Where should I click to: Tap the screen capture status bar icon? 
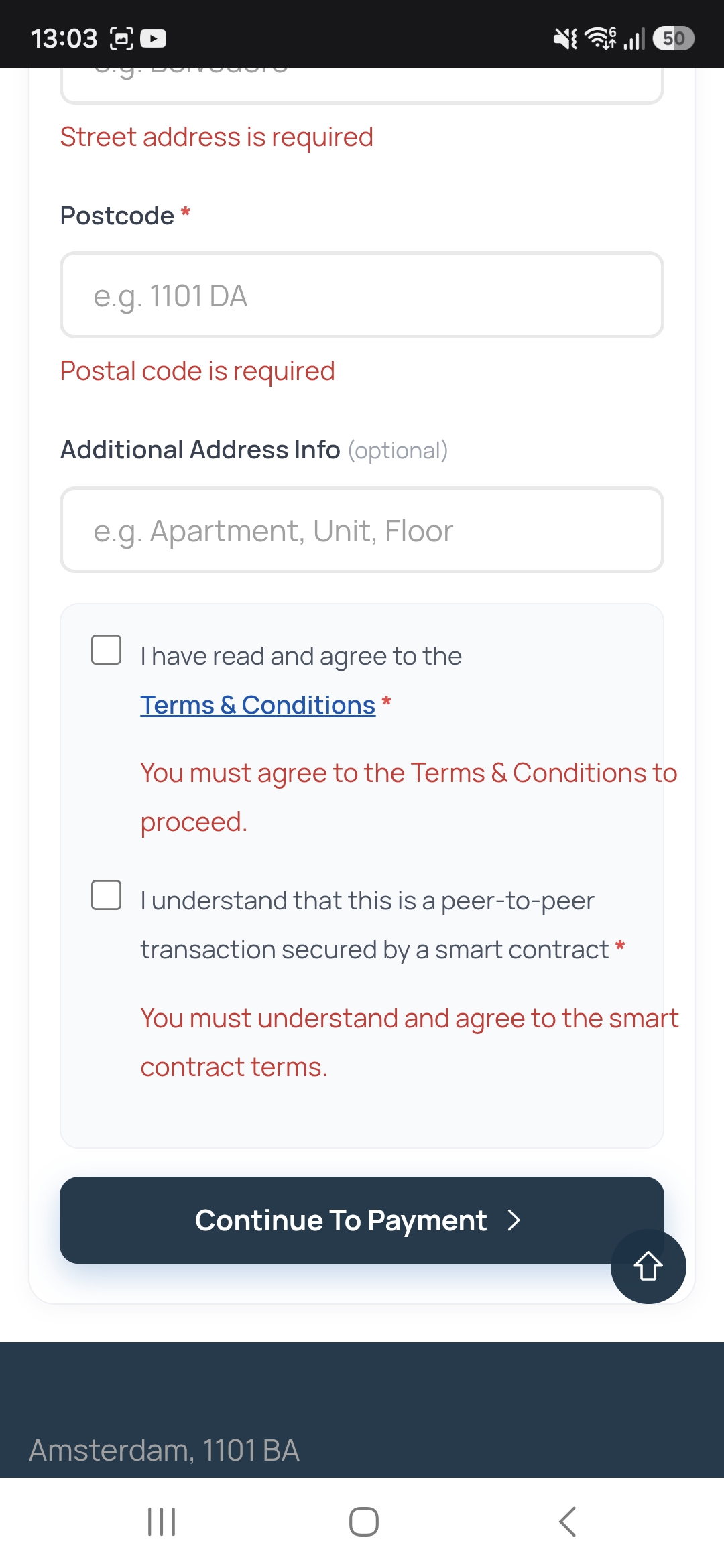[x=121, y=38]
